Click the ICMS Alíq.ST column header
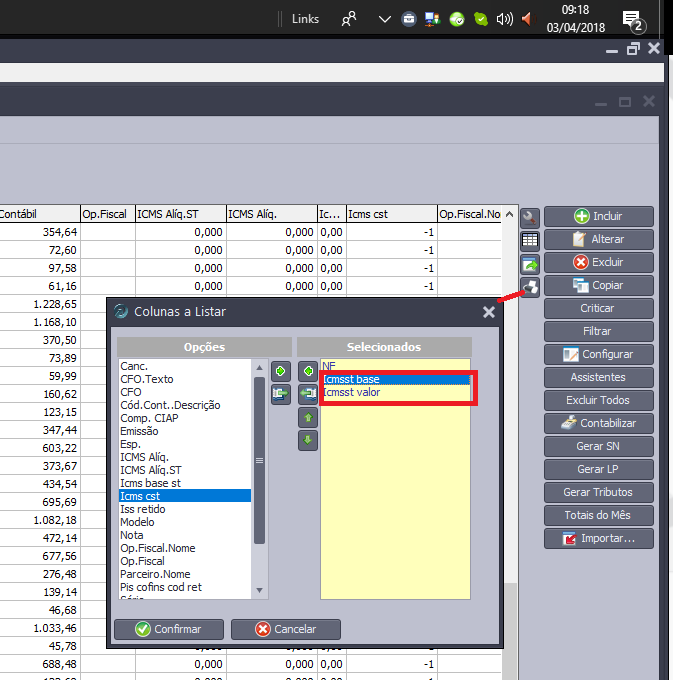The height and width of the screenshot is (680, 673). pos(181,214)
